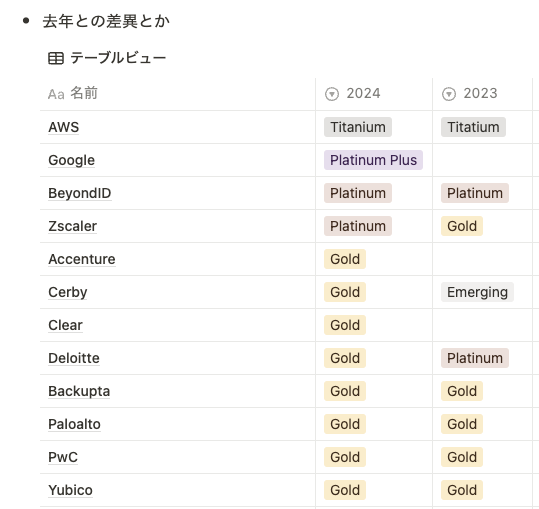Open the テーブルビュー view tab
This screenshot has width=539, height=509.
point(107,58)
